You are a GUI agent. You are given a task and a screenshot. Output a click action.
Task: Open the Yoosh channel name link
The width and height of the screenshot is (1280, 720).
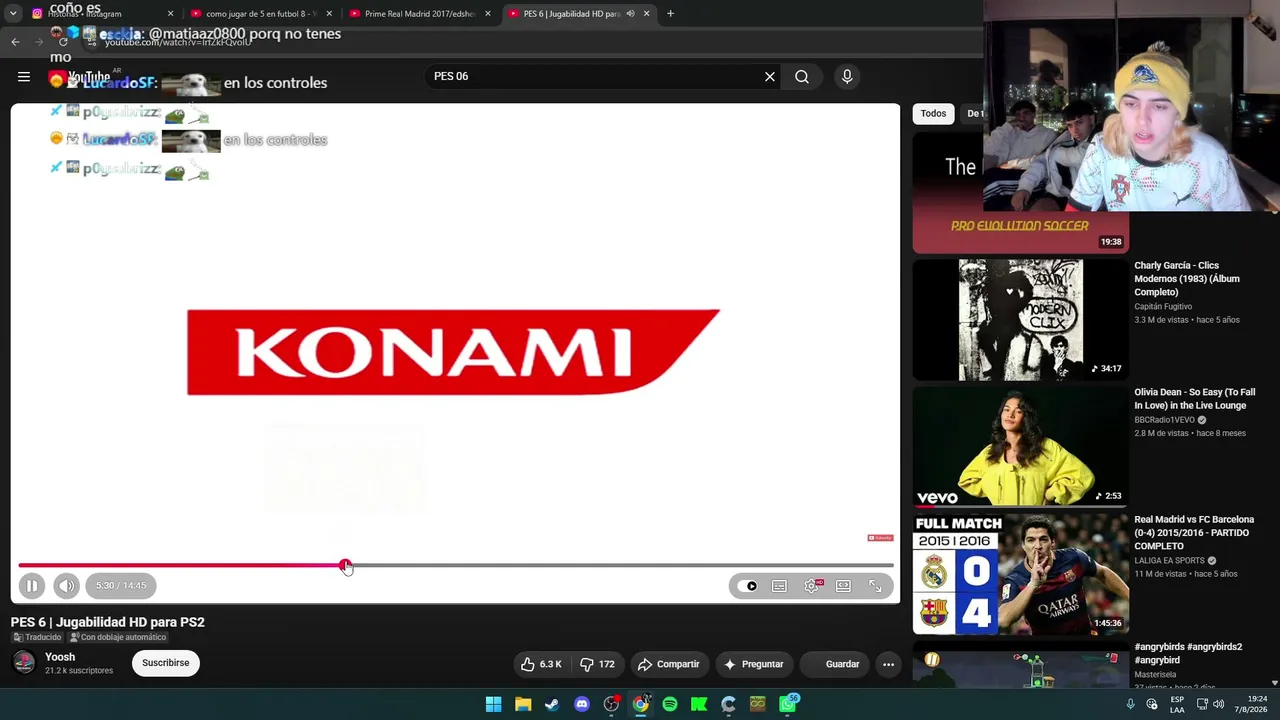60,657
